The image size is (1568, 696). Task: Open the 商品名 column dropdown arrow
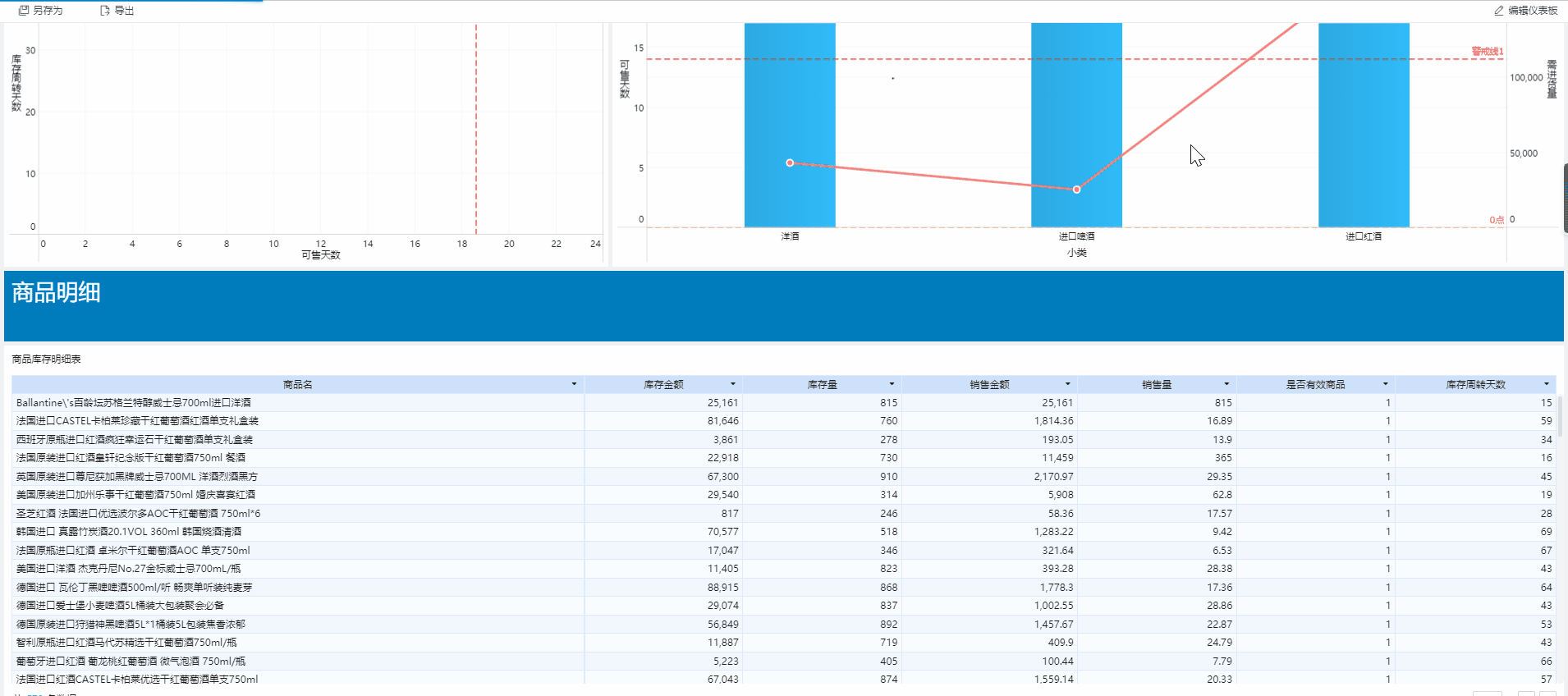point(574,384)
